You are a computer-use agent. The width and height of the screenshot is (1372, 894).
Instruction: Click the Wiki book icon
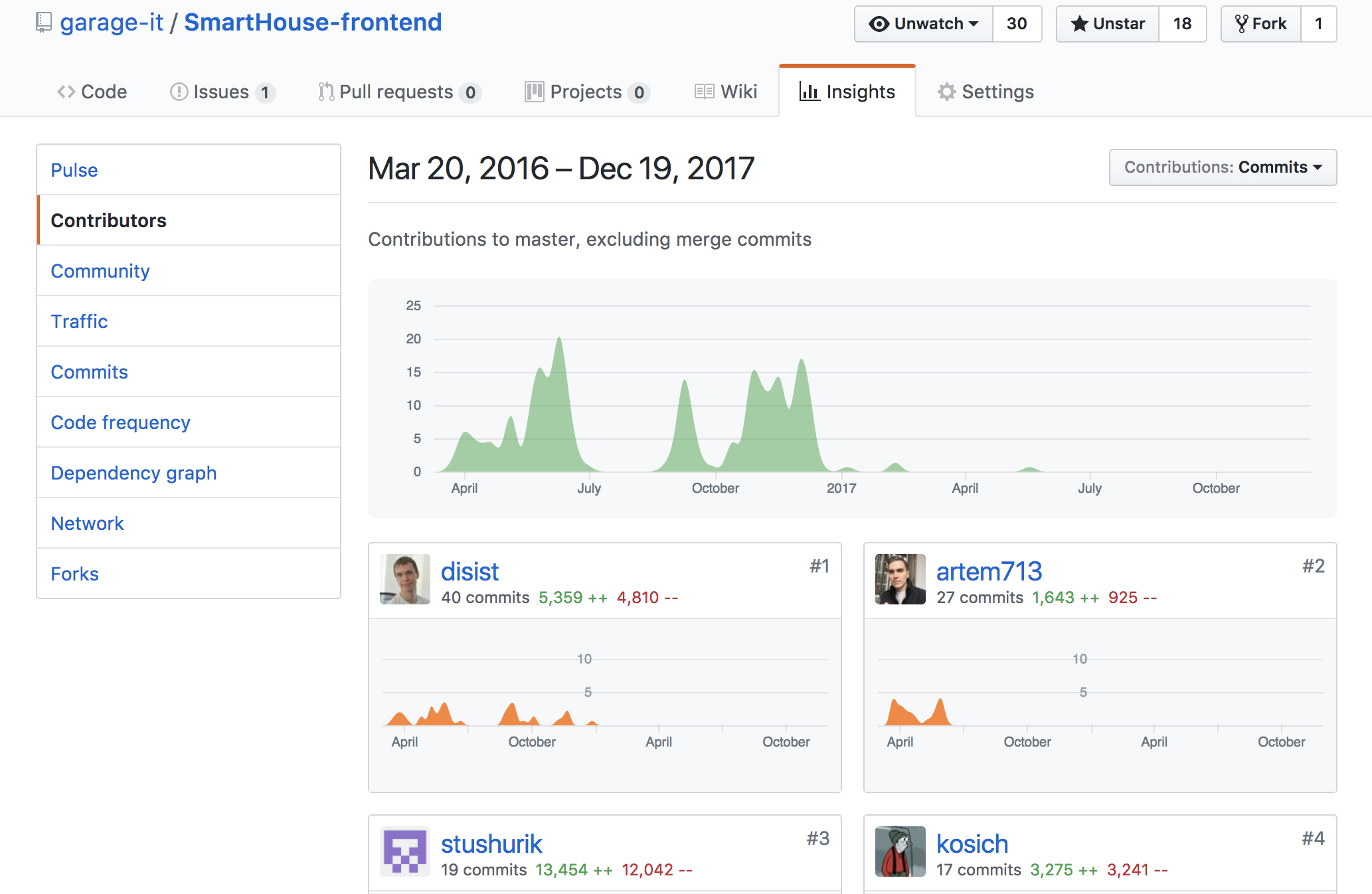click(x=704, y=92)
